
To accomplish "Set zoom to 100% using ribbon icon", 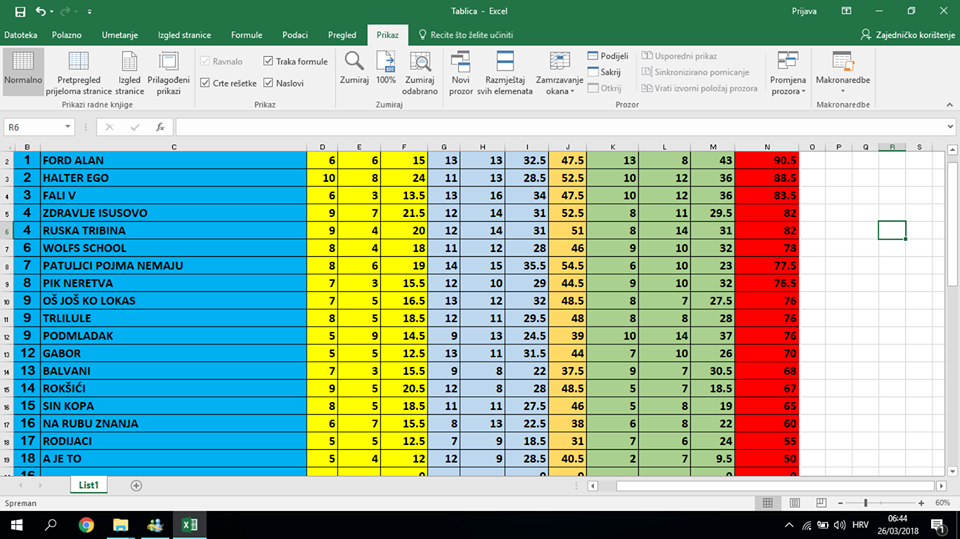I will pyautogui.click(x=386, y=62).
